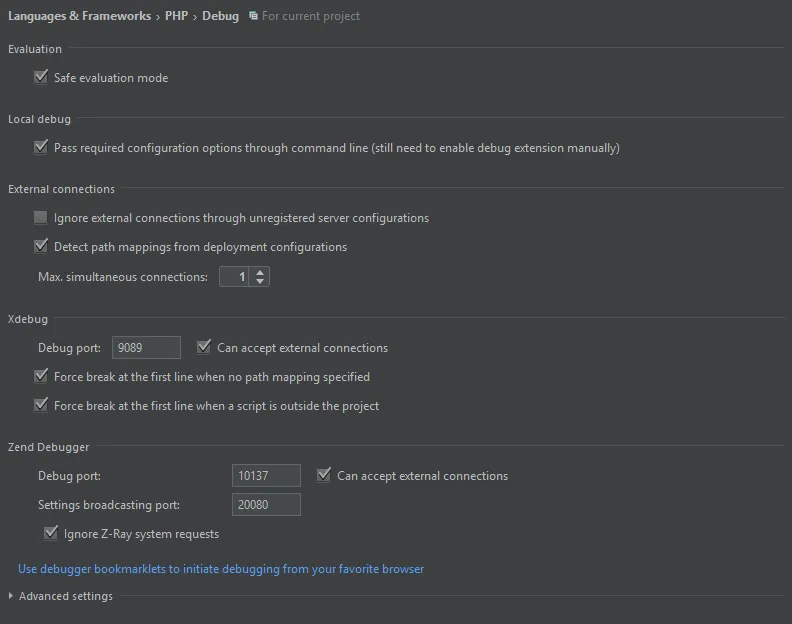
Task: Click the Settings broadcasting port field
Action: [x=266, y=505]
